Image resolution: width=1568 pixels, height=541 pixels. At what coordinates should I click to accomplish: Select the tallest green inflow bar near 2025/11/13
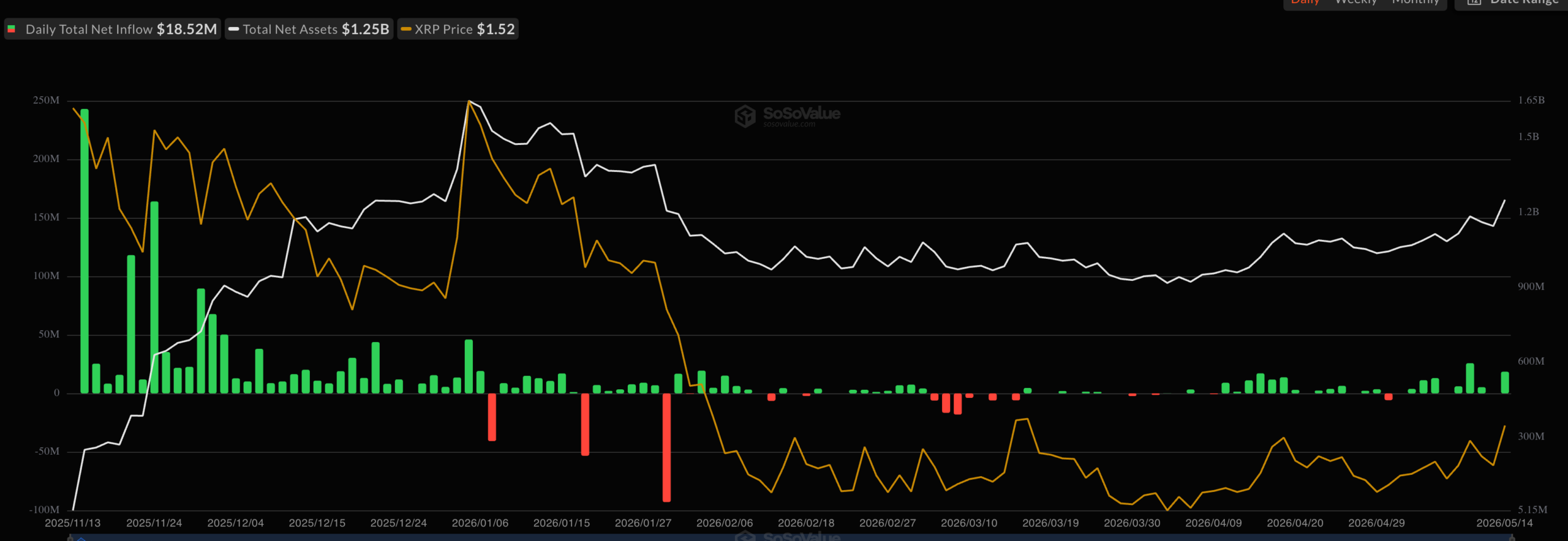[x=85, y=251]
